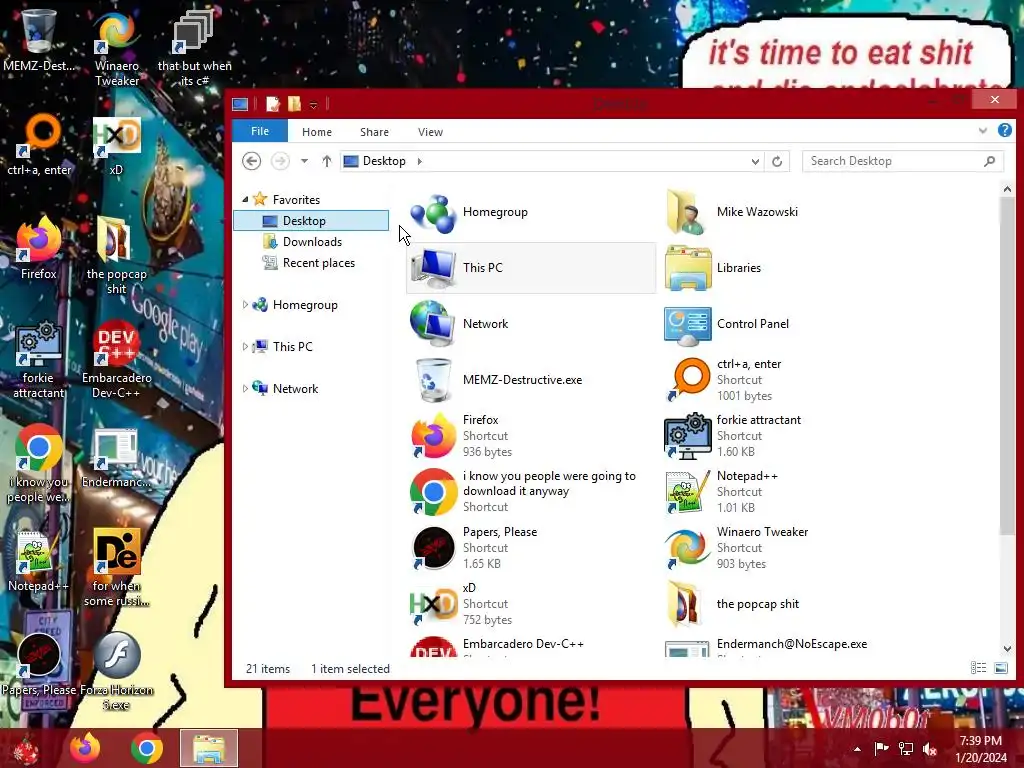Select Chrome shortcut 'i know you people' in Explorer

pos(530,492)
